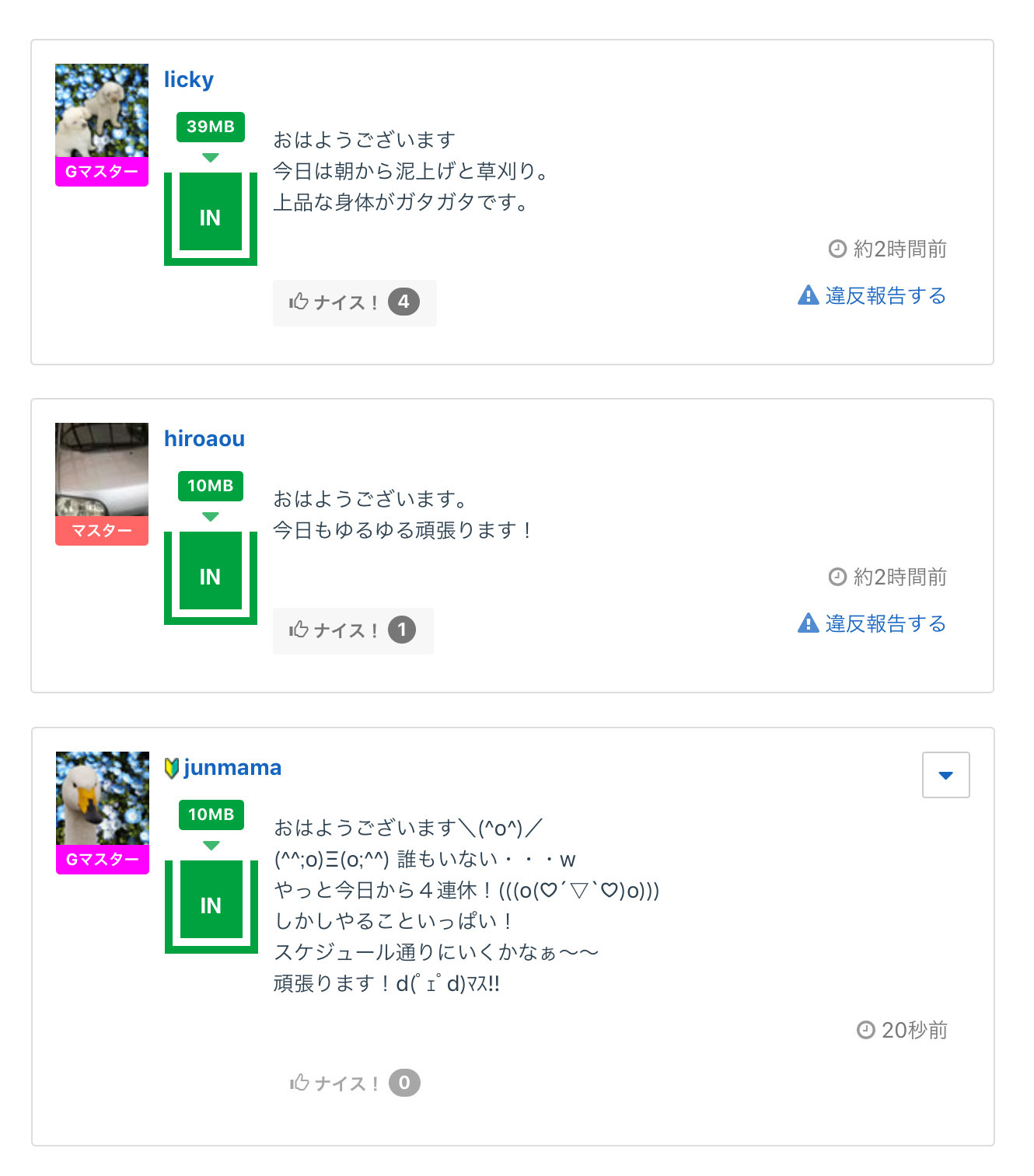The width and height of the screenshot is (1034, 1176).
Task: Click the 39MB badge on licky's post
Action: [210, 127]
